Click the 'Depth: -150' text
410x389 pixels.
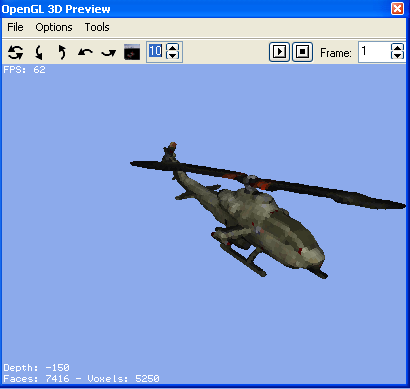tap(36, 368)
